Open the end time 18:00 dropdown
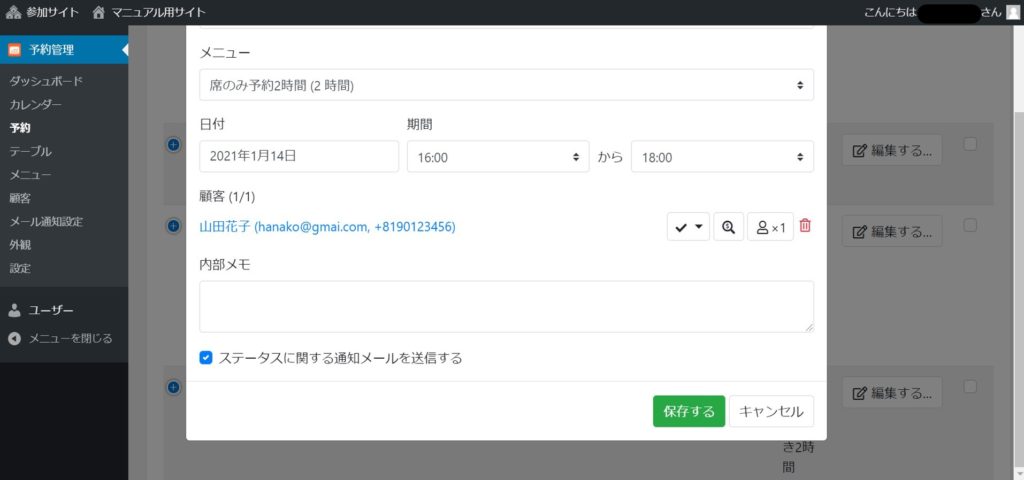The image size is (1024, 480). pos(721,157)
